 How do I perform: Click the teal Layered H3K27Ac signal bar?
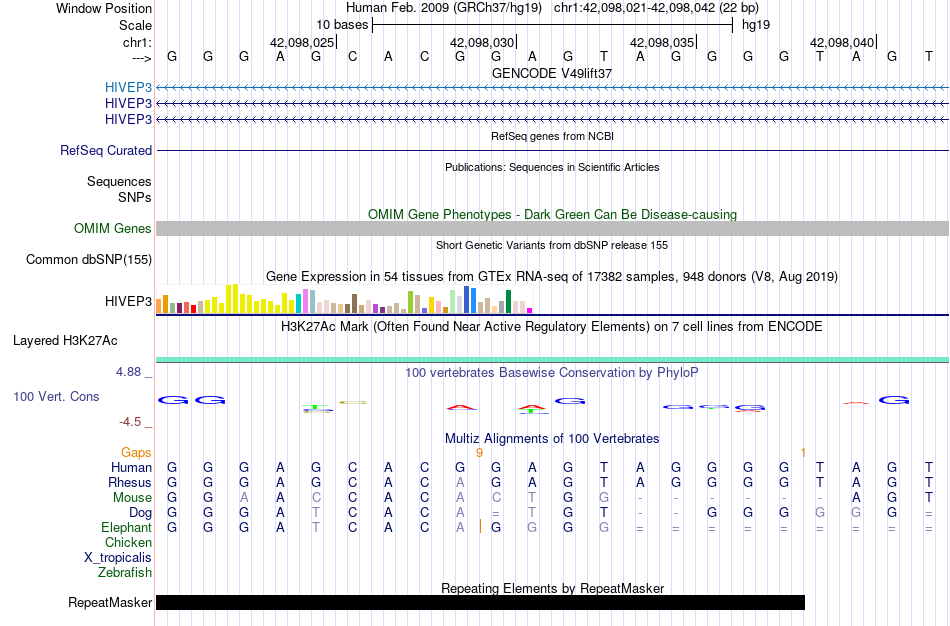coord(552,360)
